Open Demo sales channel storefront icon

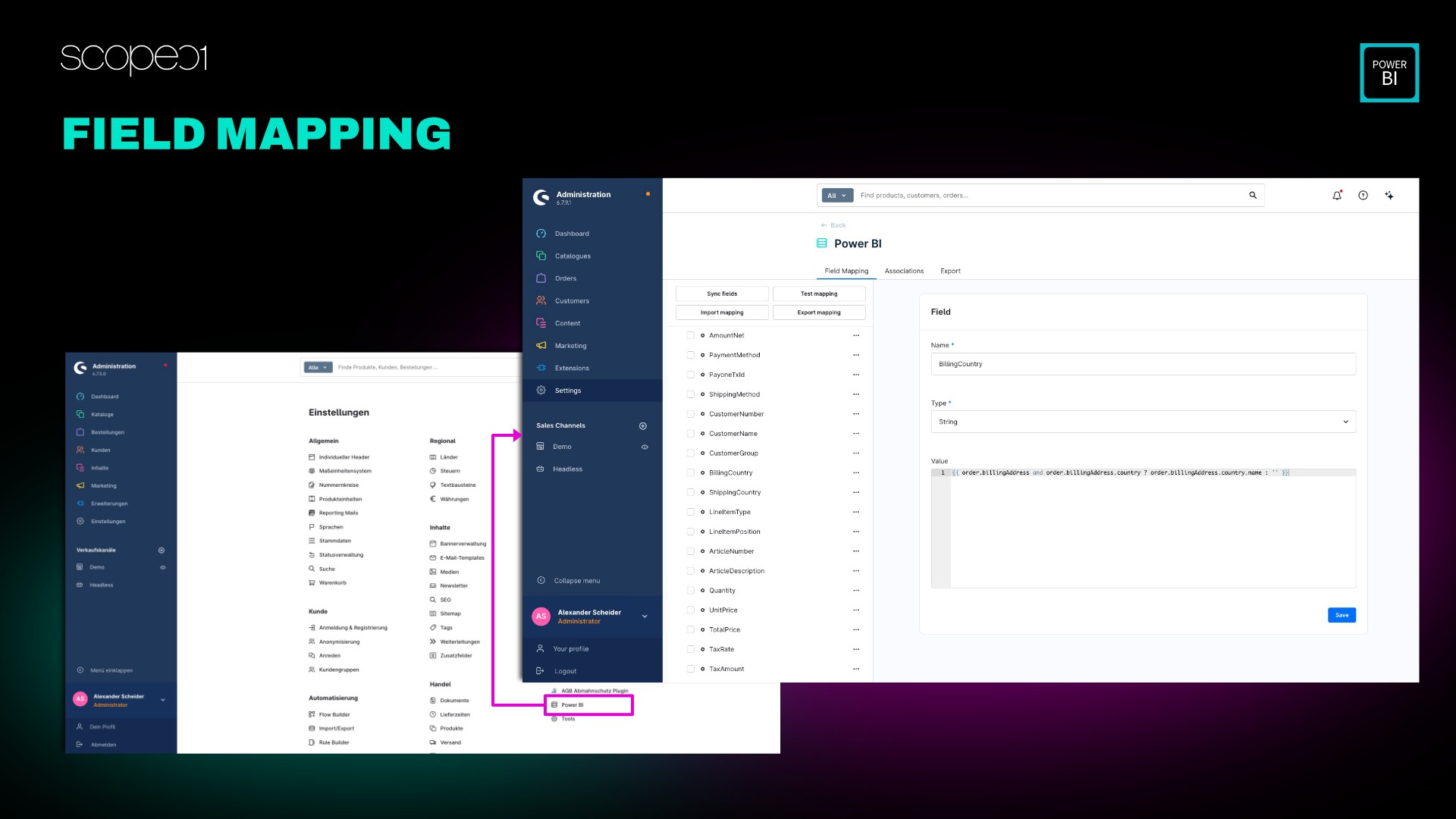[x=540, y=447]
